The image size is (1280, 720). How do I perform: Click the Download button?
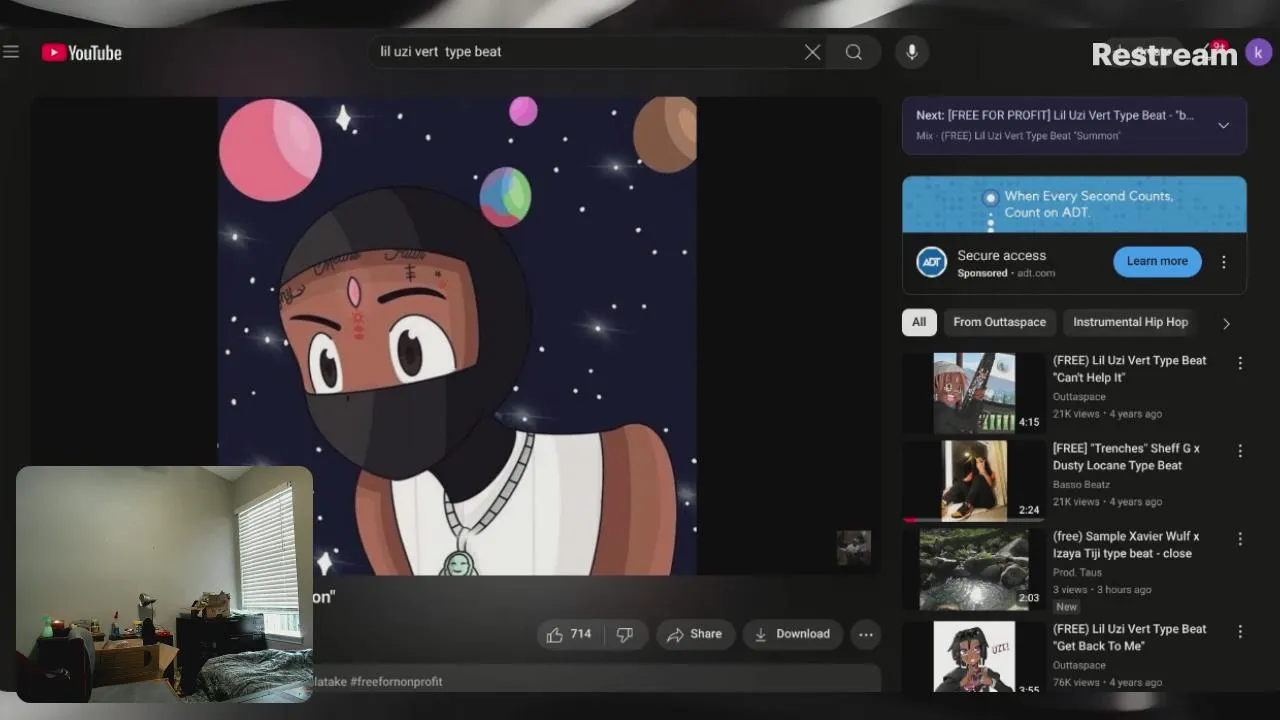(x=792, y=634)
